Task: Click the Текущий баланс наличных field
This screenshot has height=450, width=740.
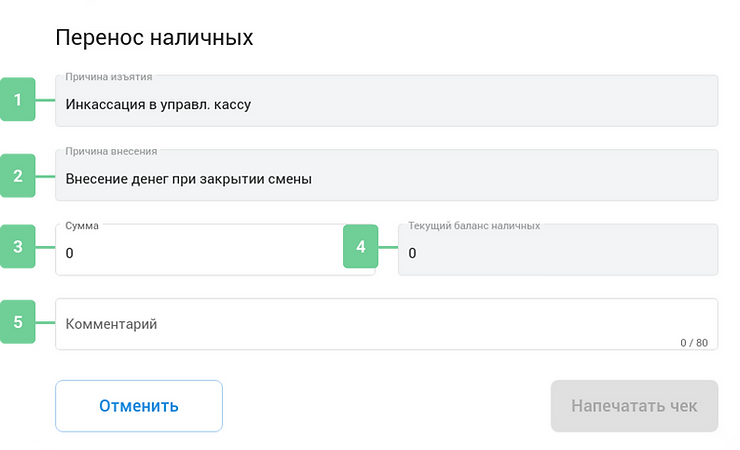Action: [x=558, y=250]
